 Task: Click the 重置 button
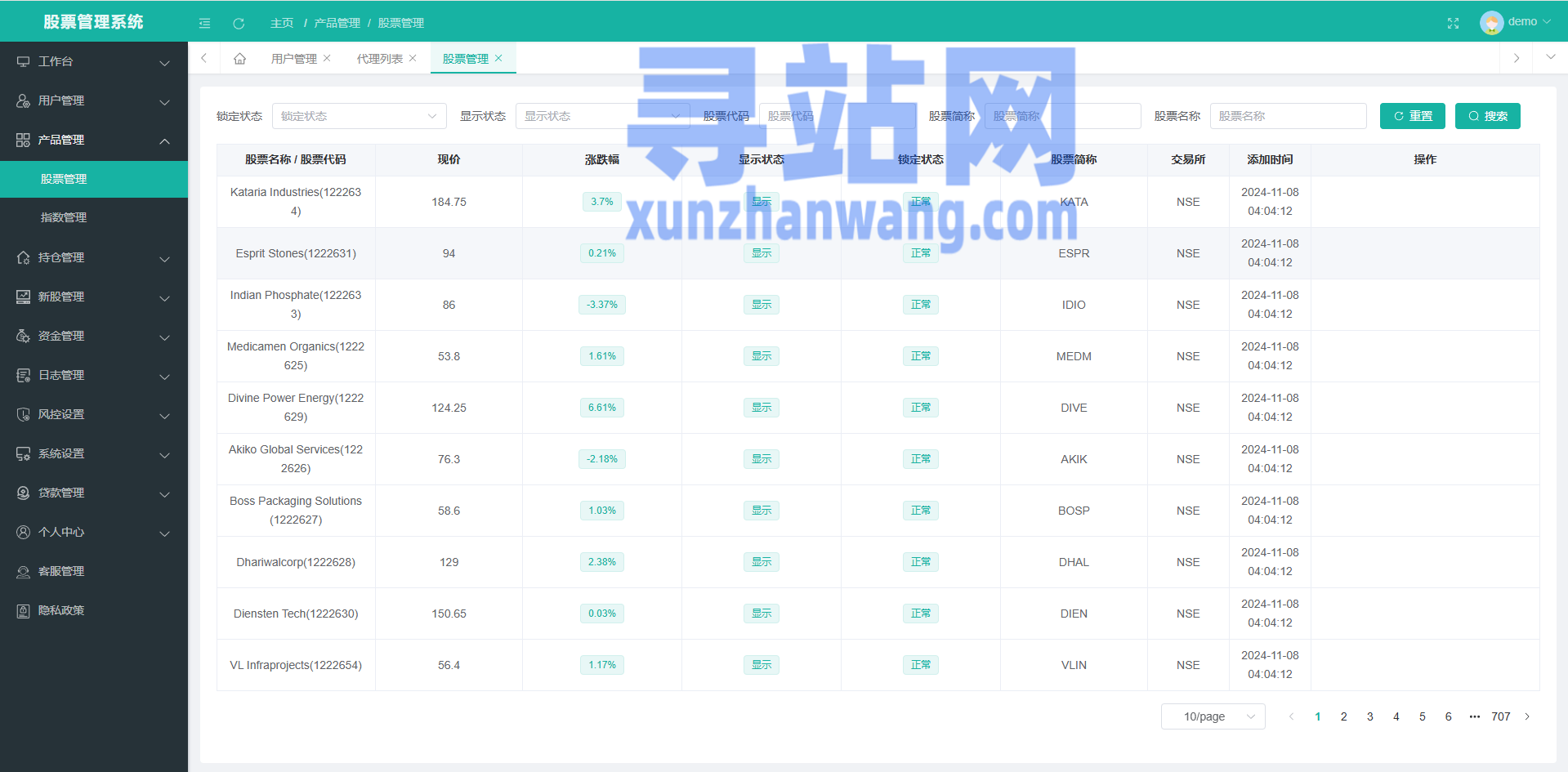(1412, 116)
